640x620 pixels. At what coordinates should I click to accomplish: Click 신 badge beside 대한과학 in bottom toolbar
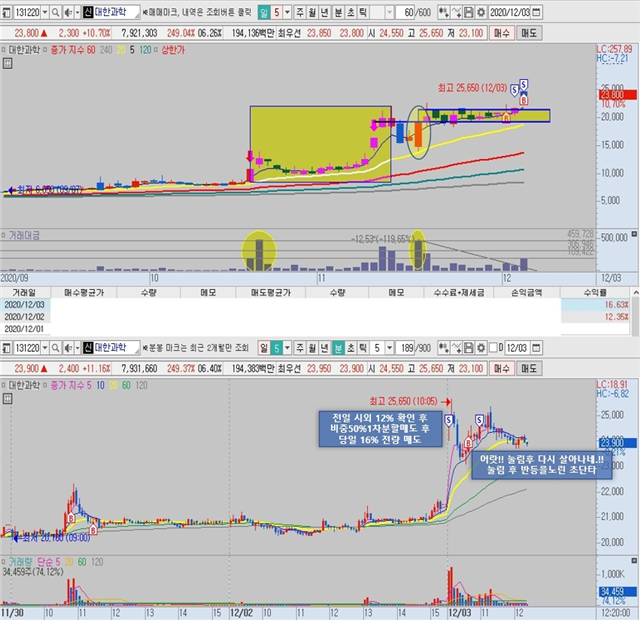tap(88, 348)
